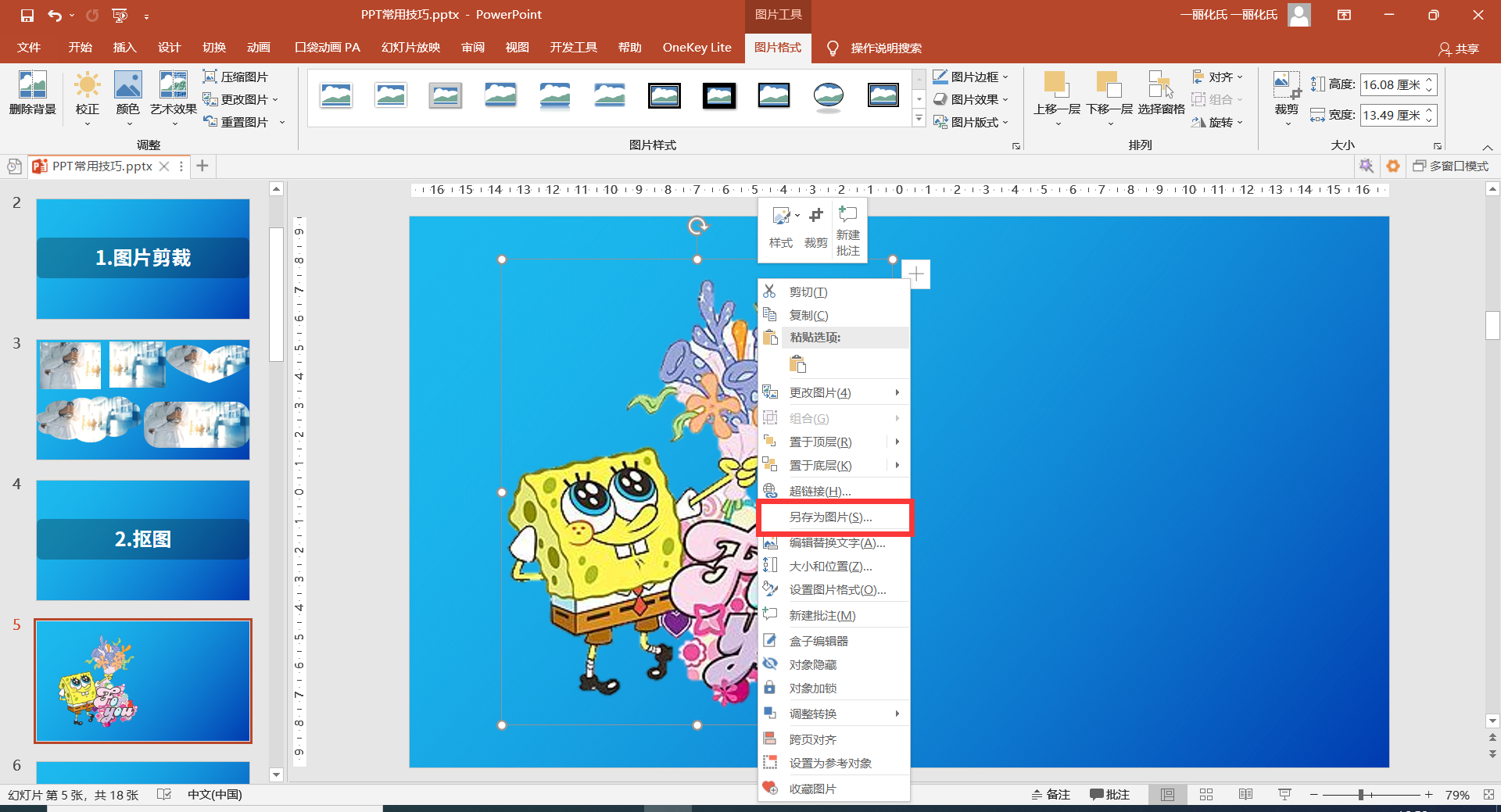Open the Align (对齐) dropdown

coord(1218,77)
